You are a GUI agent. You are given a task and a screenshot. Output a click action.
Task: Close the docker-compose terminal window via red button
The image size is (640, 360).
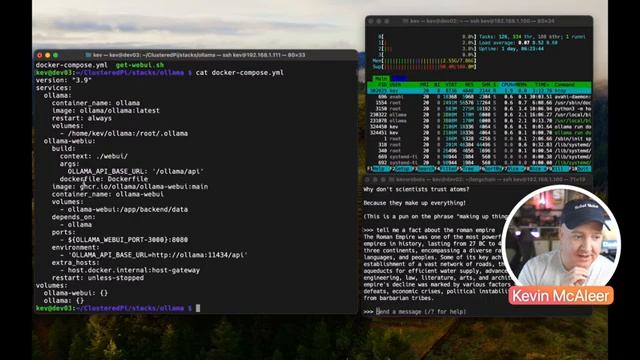pyautogui.click(x=40, y=55)
